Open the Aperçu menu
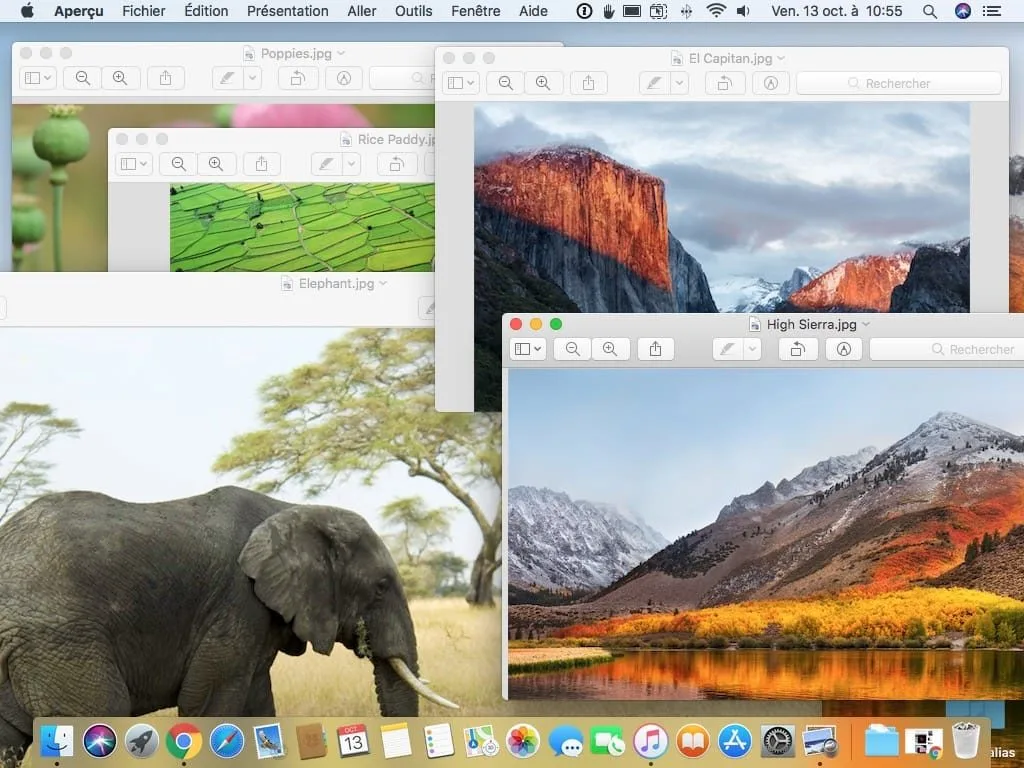The width and height of the screenshot is (1024, 768). click(x=78, y=11)
